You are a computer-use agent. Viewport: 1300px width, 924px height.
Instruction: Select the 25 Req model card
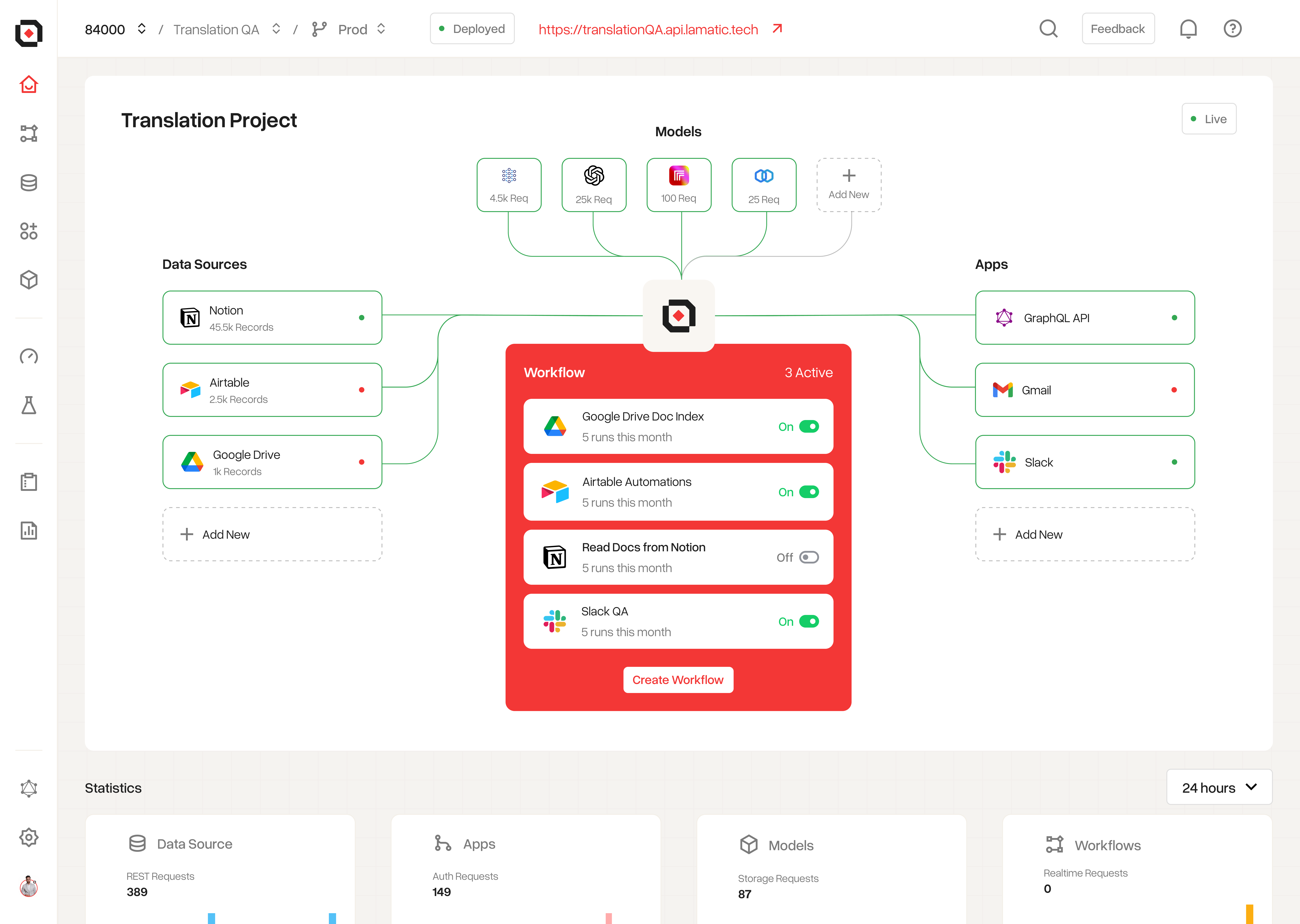click(x=764, y=185)
